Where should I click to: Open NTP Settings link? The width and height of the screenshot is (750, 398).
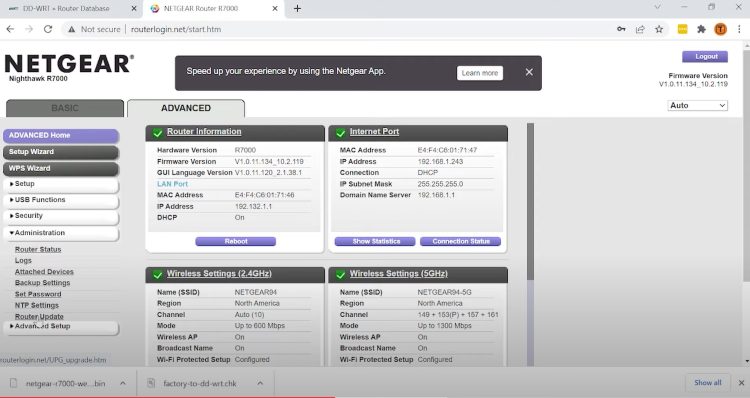coord(36,305)
